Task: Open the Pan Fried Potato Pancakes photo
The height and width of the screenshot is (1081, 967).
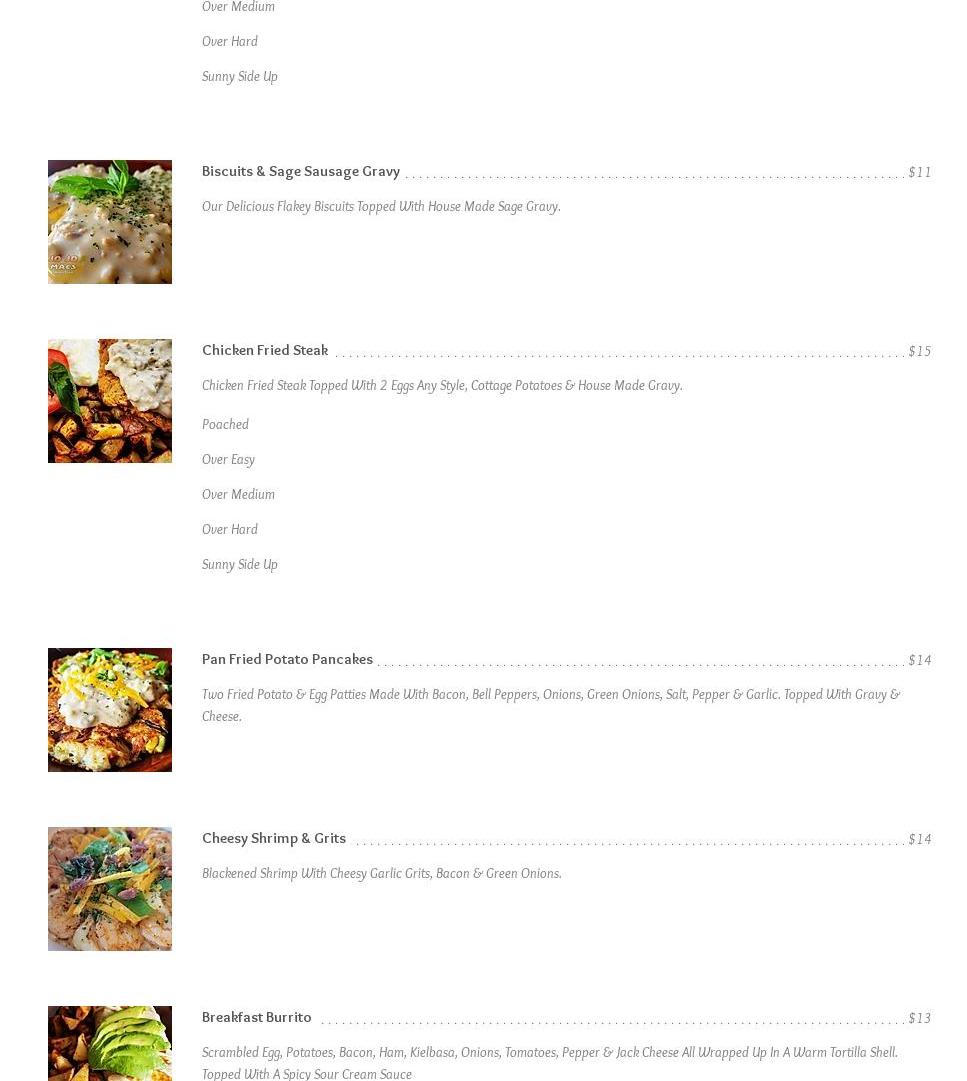Action: 110,709
